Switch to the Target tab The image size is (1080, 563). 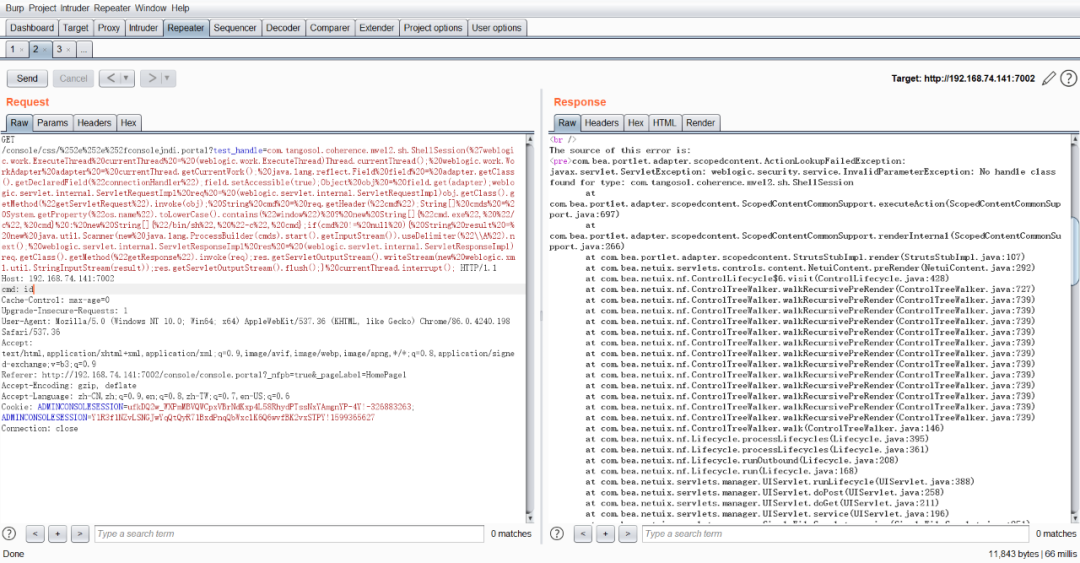76,28
